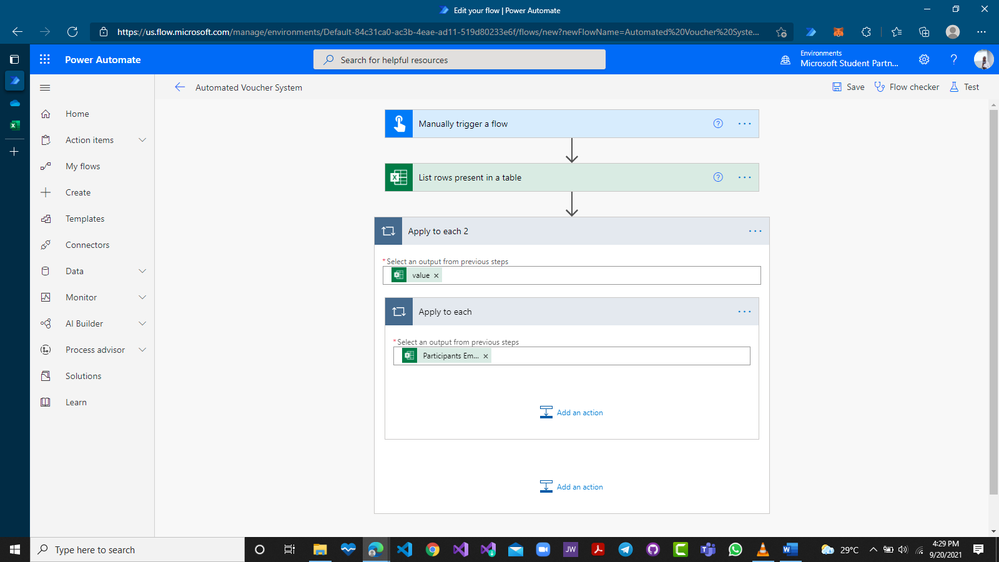The image size is (999, 562).
Task: Click the browser address bar
Action: pyautogui.click(x=440, y=32)
